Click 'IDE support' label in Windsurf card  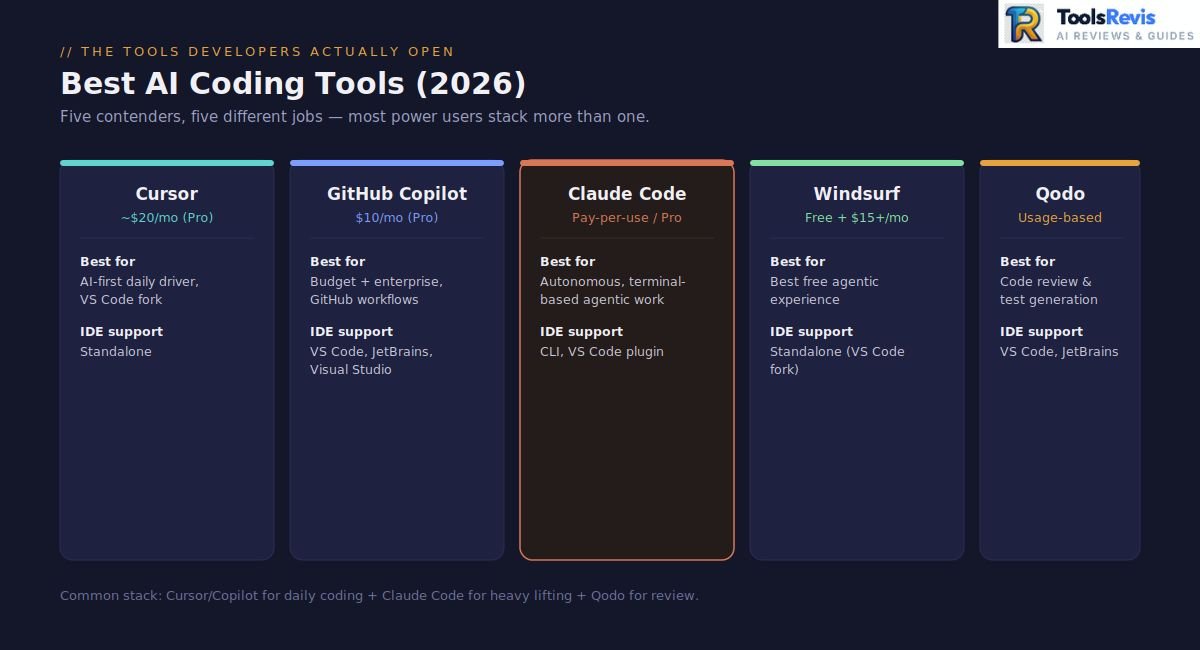[811, 331]
